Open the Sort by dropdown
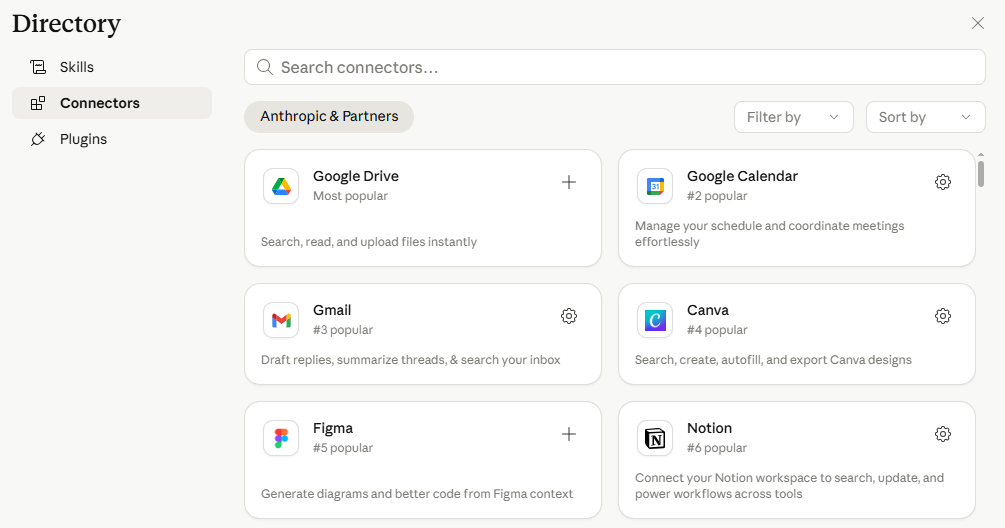Screen dimensions: 1005x528 tap(926, 117)
